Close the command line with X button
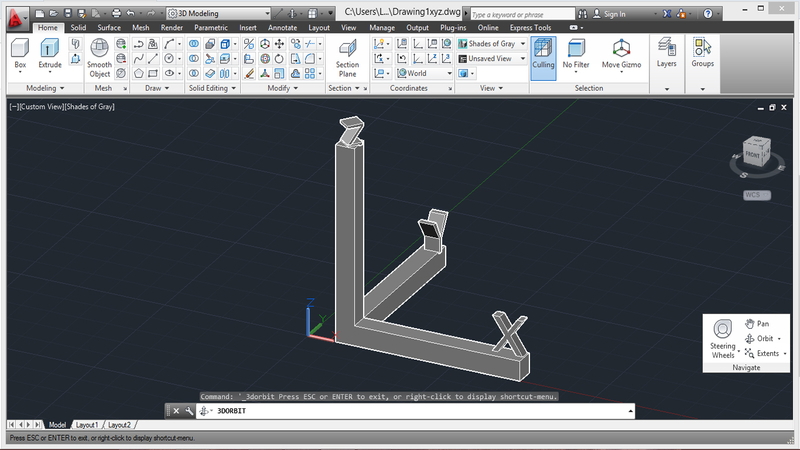 (x=176, y=411)
